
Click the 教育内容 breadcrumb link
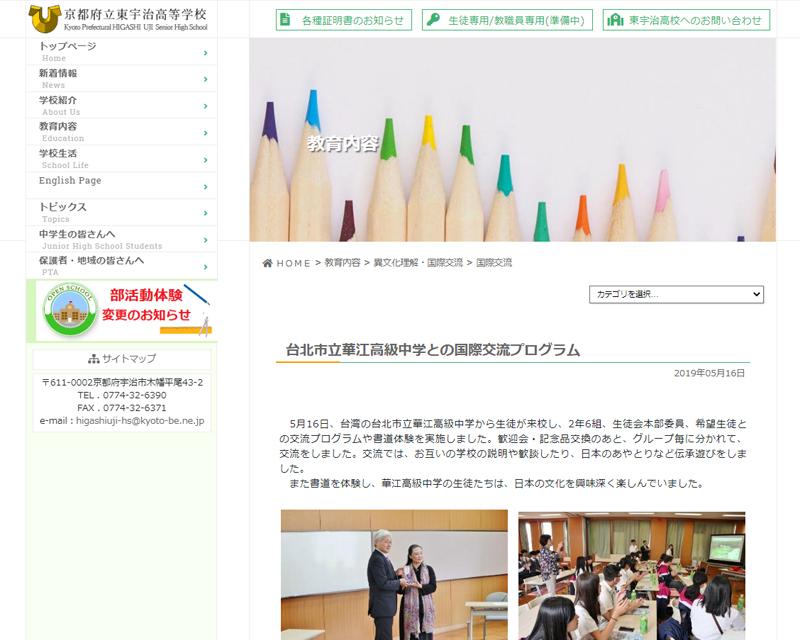point(342,263)
